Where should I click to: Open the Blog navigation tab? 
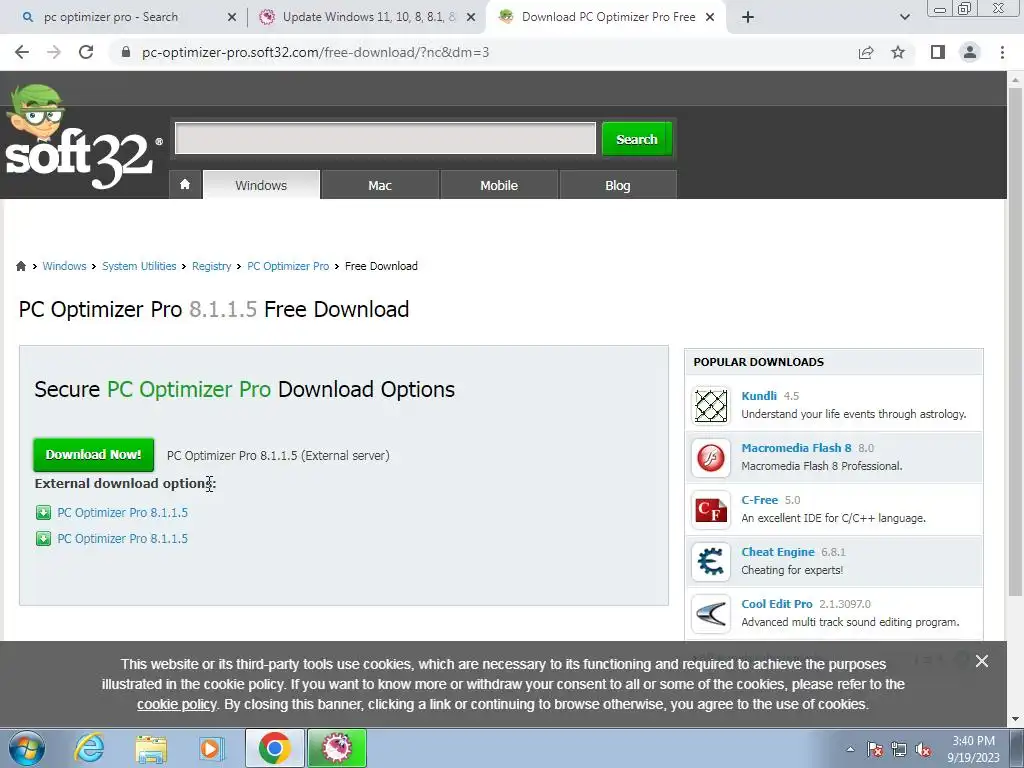click(x=618, y=185)
